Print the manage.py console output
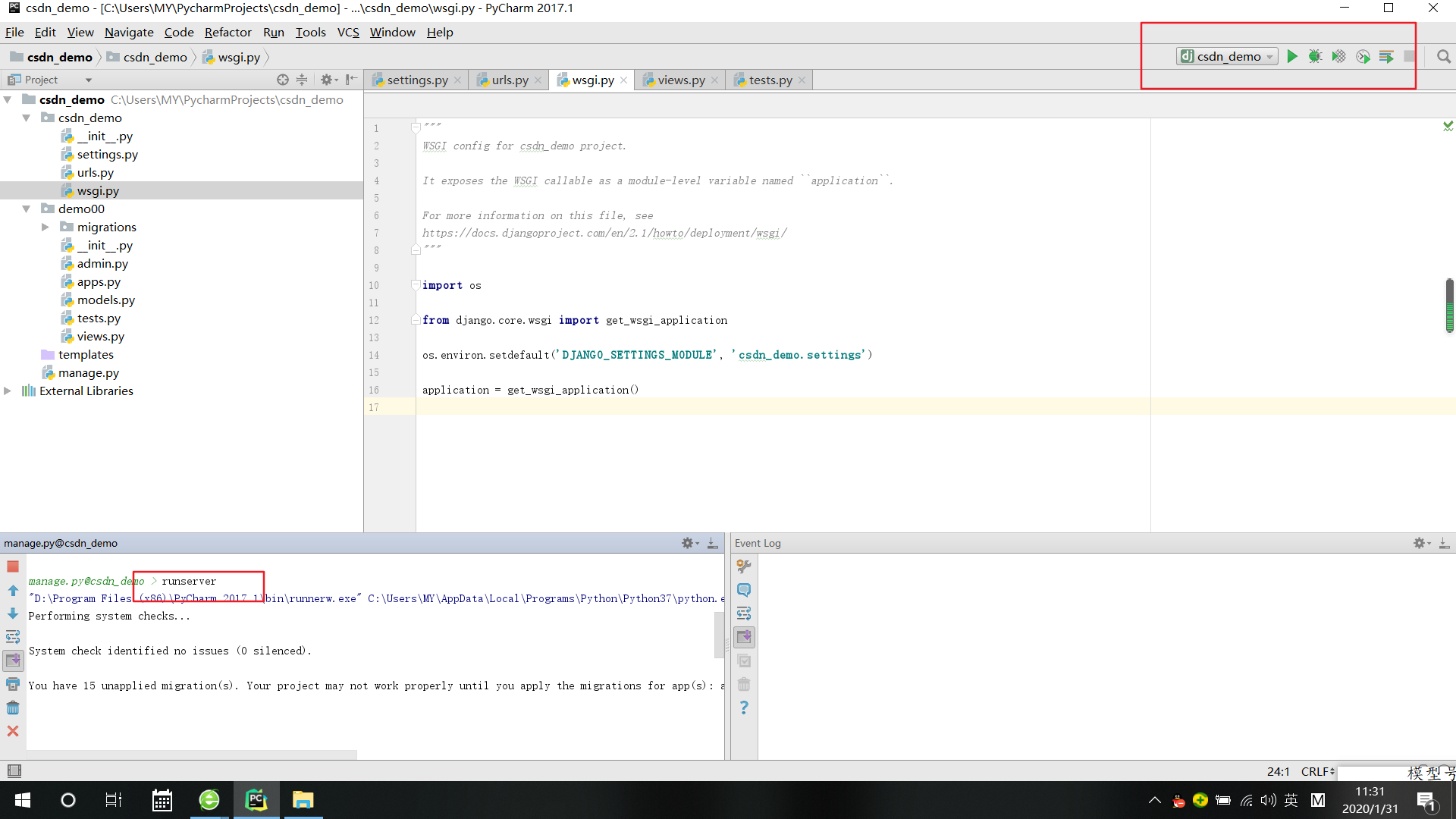Image resolution: width=1456 pixels, height=819 pixels. tap(13, 684)
